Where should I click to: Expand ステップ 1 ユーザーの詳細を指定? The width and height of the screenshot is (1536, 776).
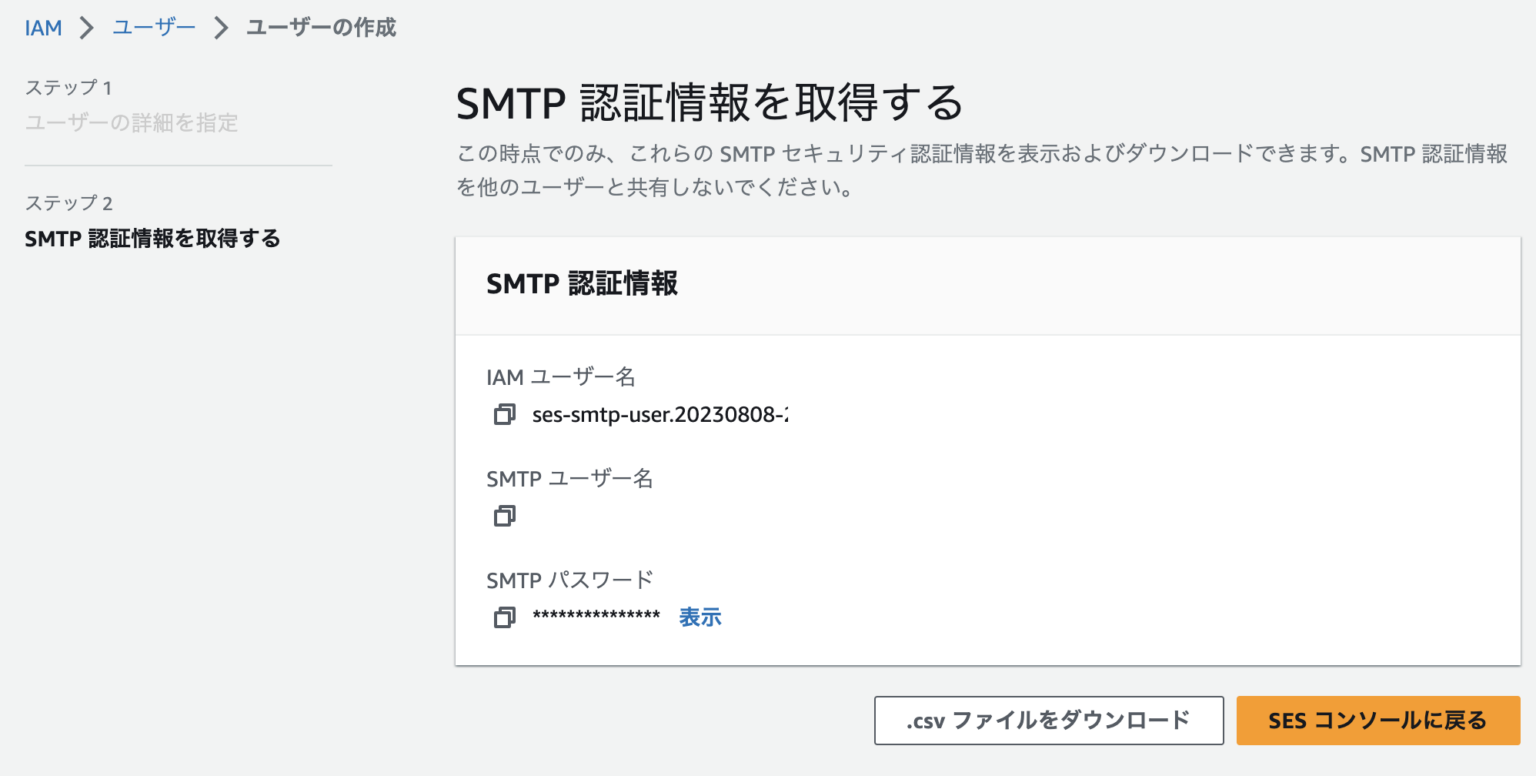click(131, 122)
